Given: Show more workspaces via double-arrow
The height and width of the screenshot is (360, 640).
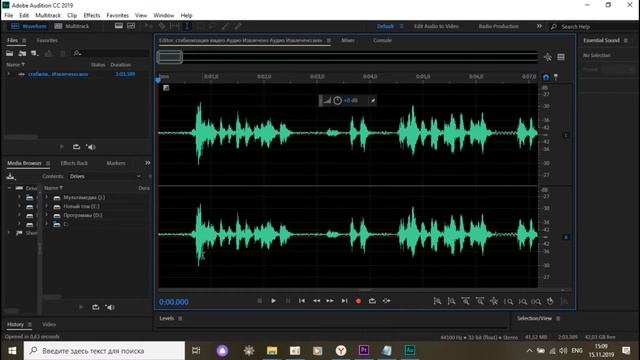Looking at the screenshot, I should (539, 26).
